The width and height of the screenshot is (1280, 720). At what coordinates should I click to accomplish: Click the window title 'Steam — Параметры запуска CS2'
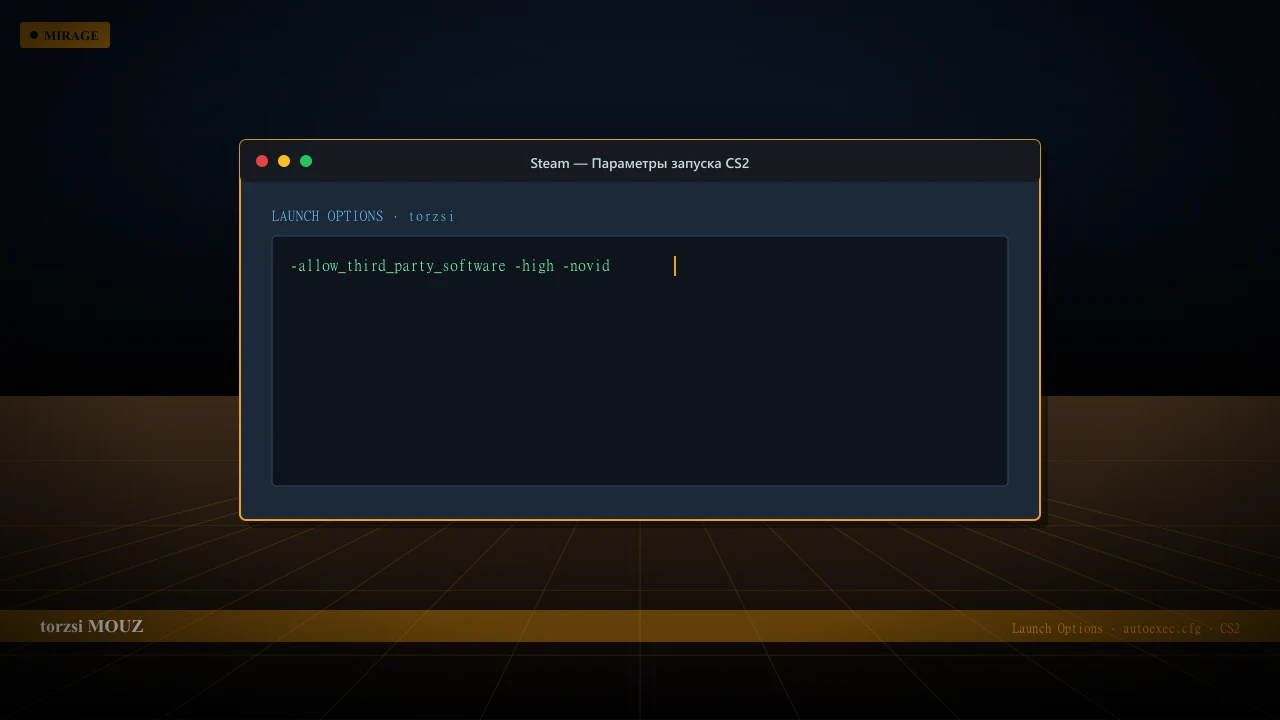click(640, 163)
